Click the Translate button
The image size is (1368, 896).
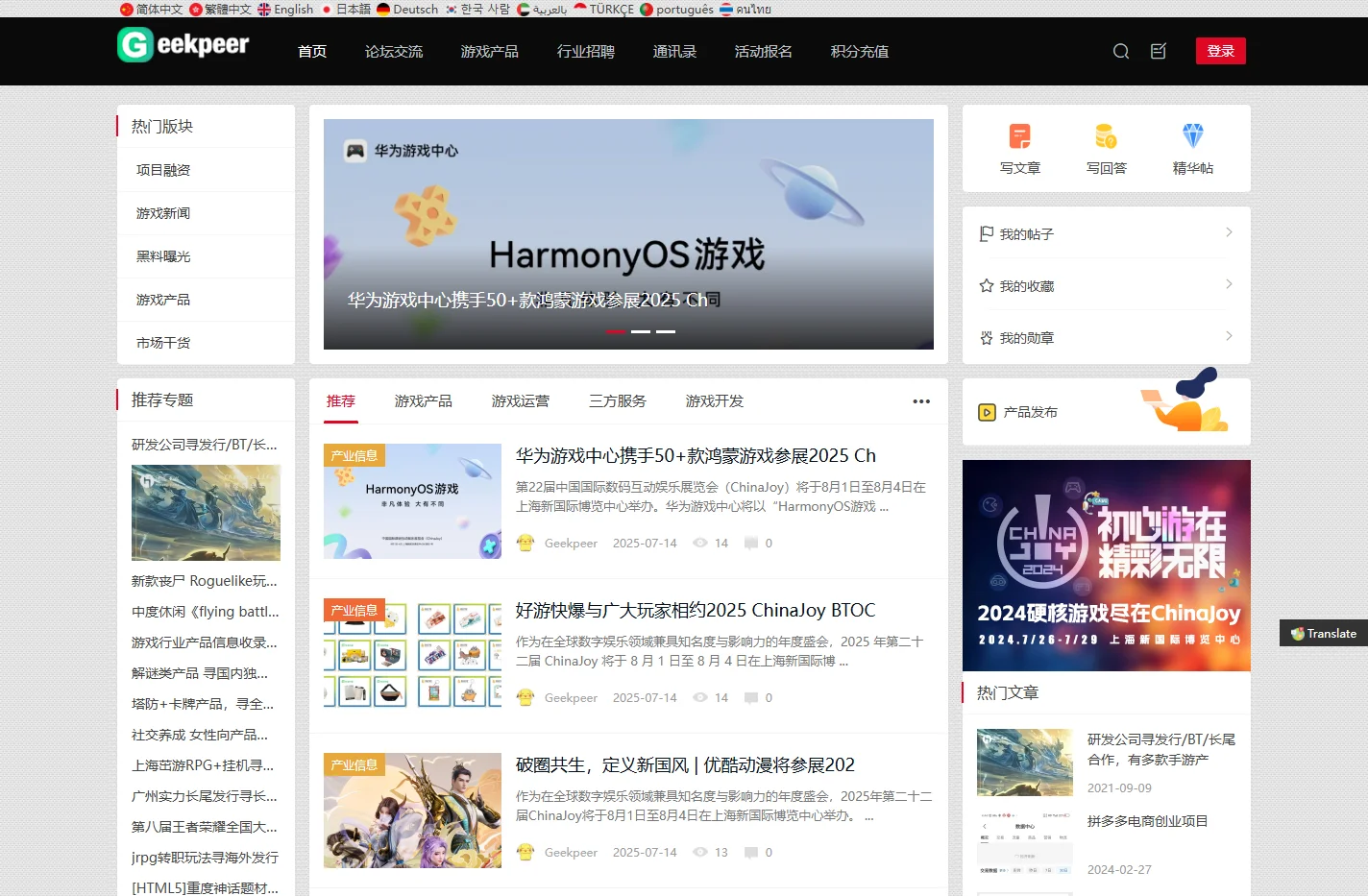(1324, 634)
